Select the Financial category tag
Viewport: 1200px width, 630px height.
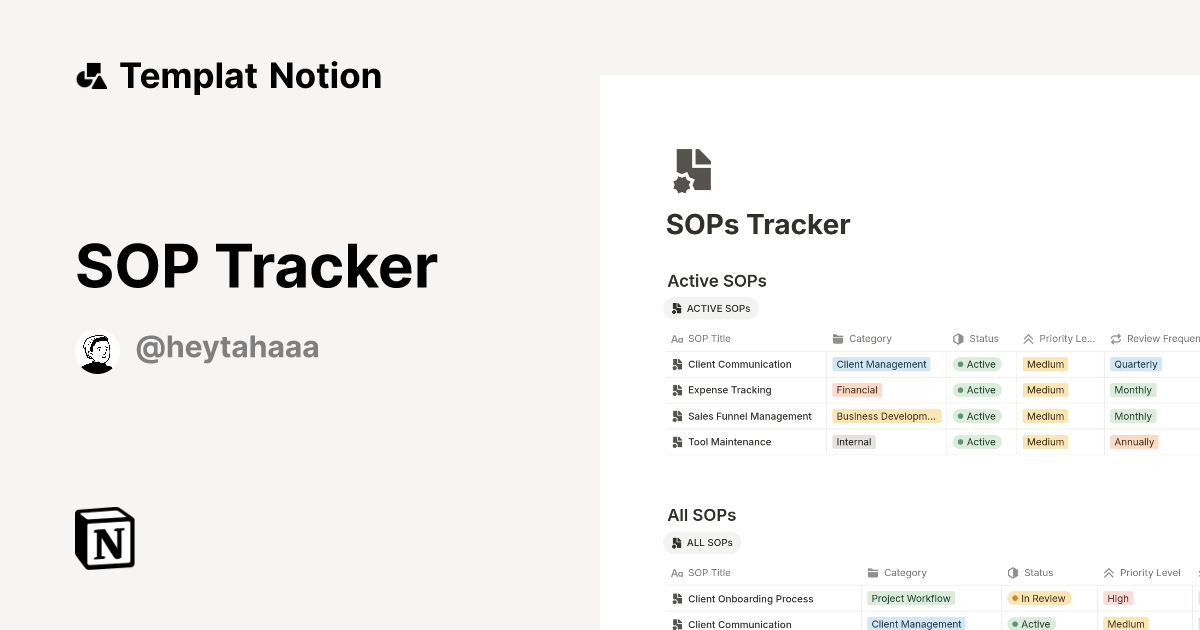pos(856,390)
